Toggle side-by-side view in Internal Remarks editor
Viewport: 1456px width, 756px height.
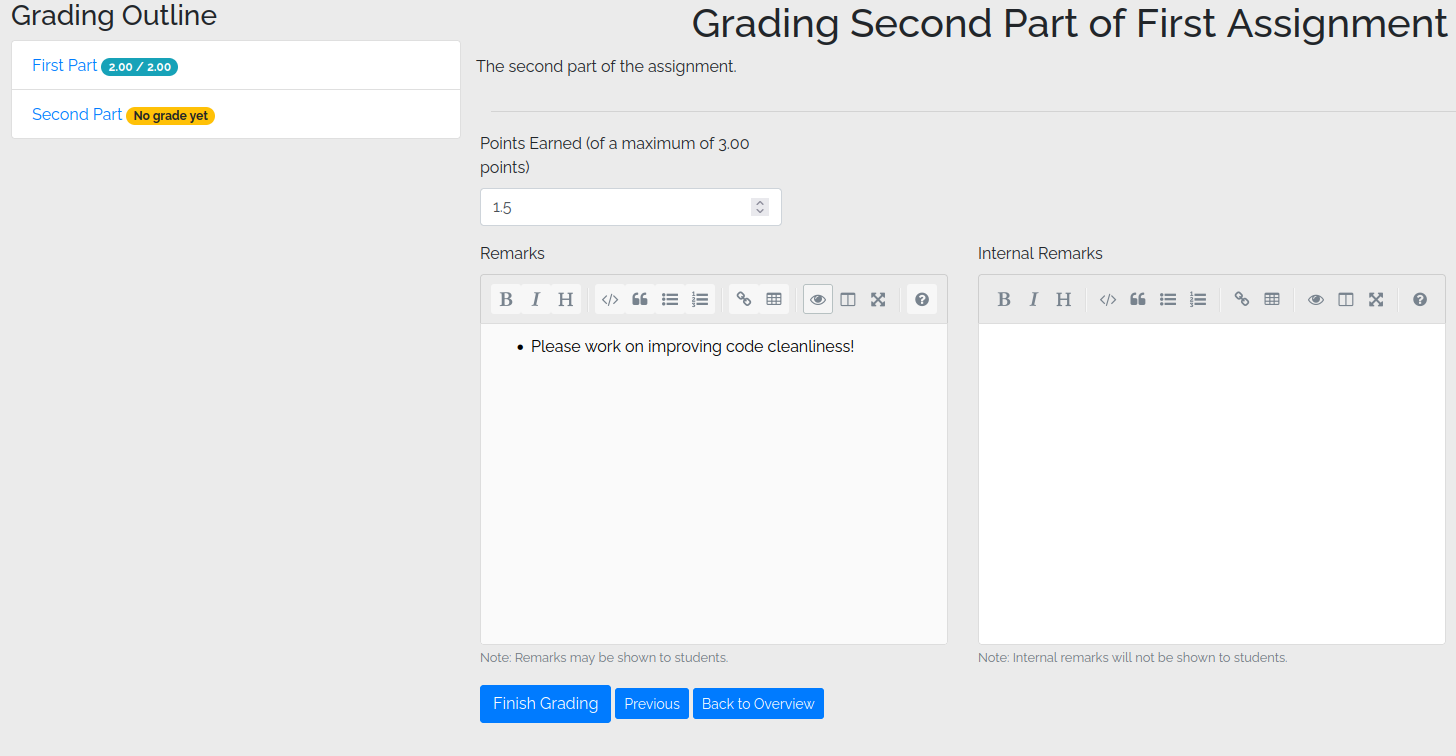[1346, 299]
